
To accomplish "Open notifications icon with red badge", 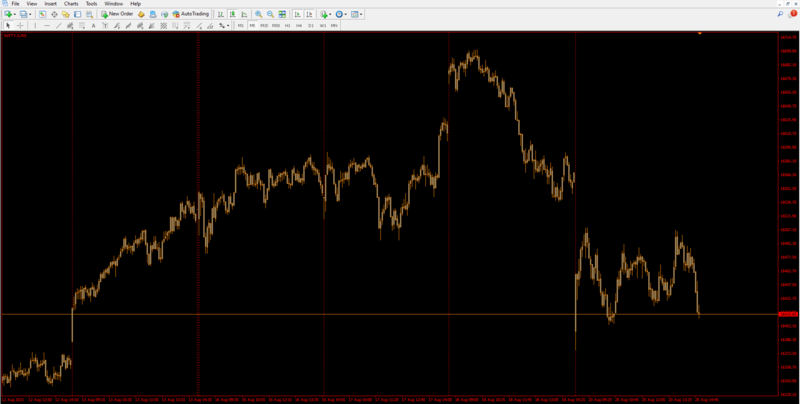I will 792,14.
